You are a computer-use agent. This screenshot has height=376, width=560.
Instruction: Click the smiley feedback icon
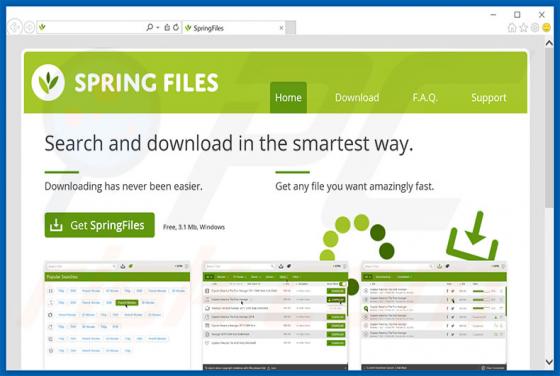point(546,28)
